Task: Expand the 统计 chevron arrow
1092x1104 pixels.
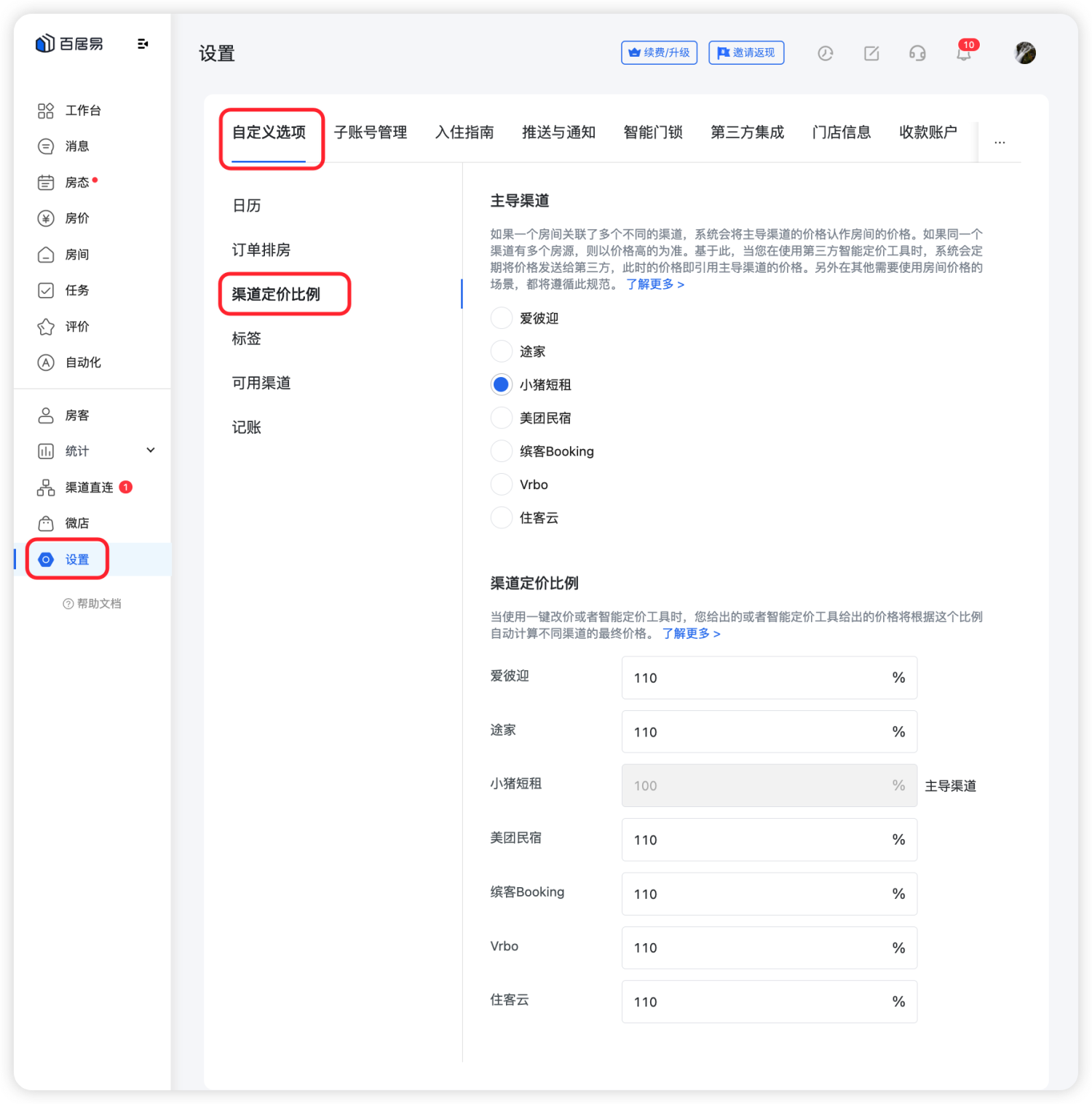Action: pos(151,450)
